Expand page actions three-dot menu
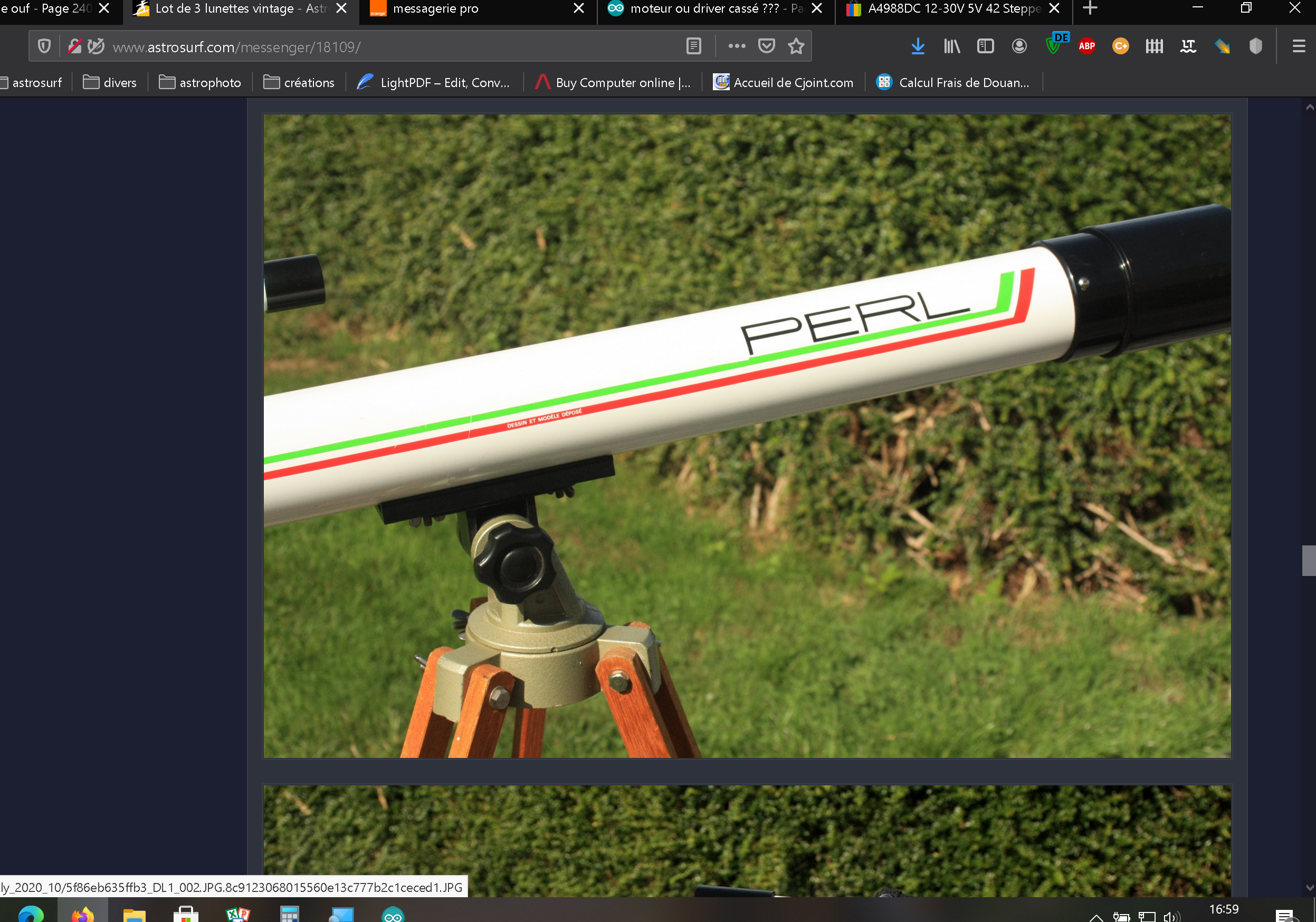This screenshot has width=1316, height=922. point(737,46)
